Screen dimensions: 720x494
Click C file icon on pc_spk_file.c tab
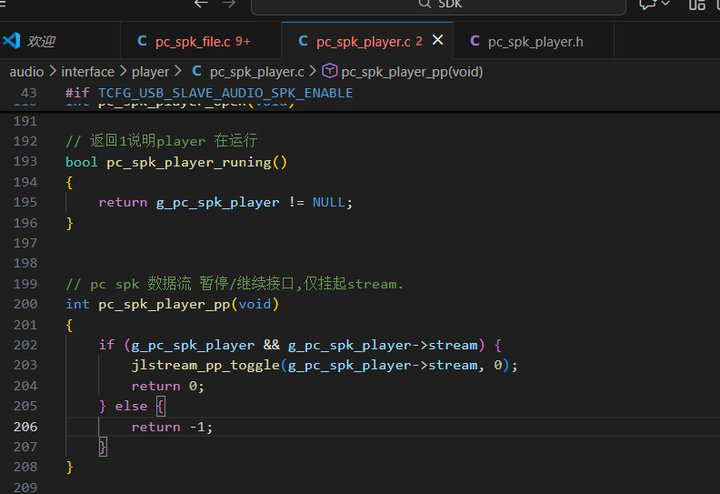pyautogui.click(x=142, y=41)
